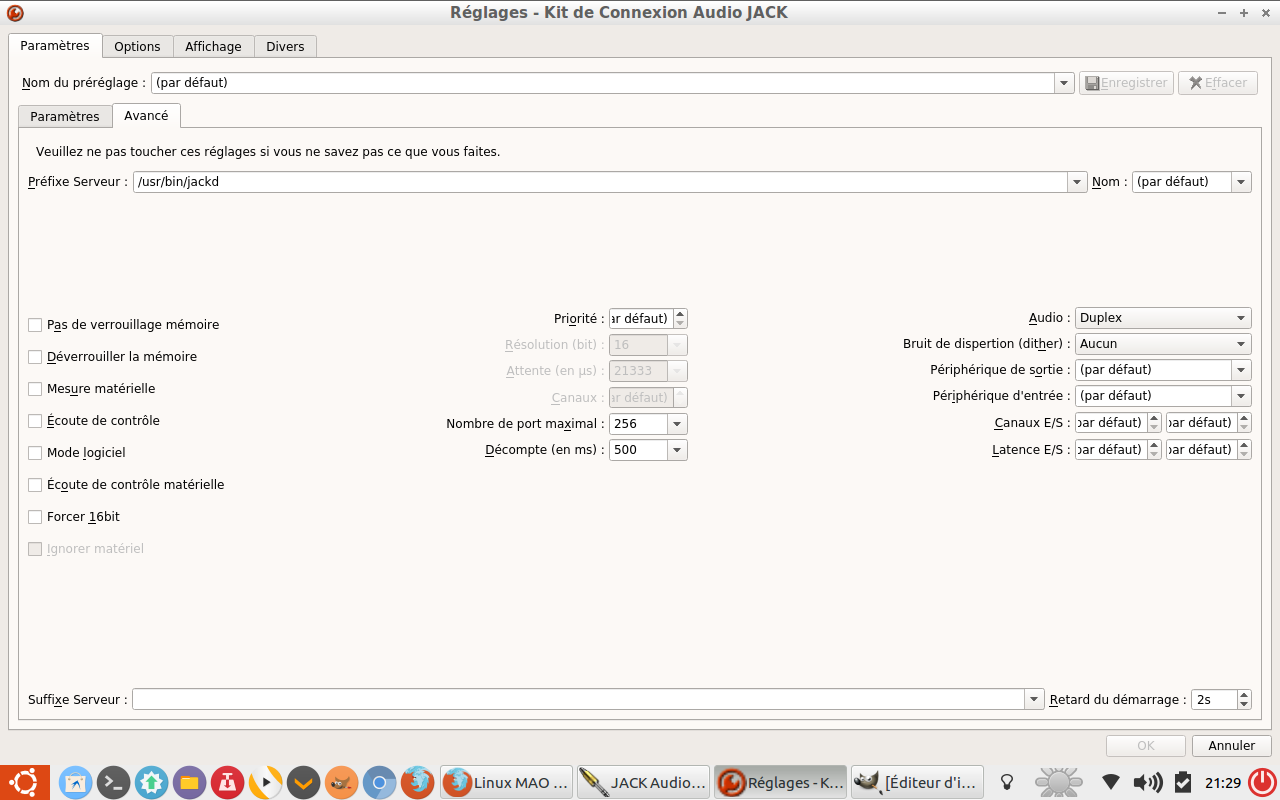The width and height of the screenshot is (1280, 800).
Task: Open the Ubuntu main menu button
Action: [25, 782]
